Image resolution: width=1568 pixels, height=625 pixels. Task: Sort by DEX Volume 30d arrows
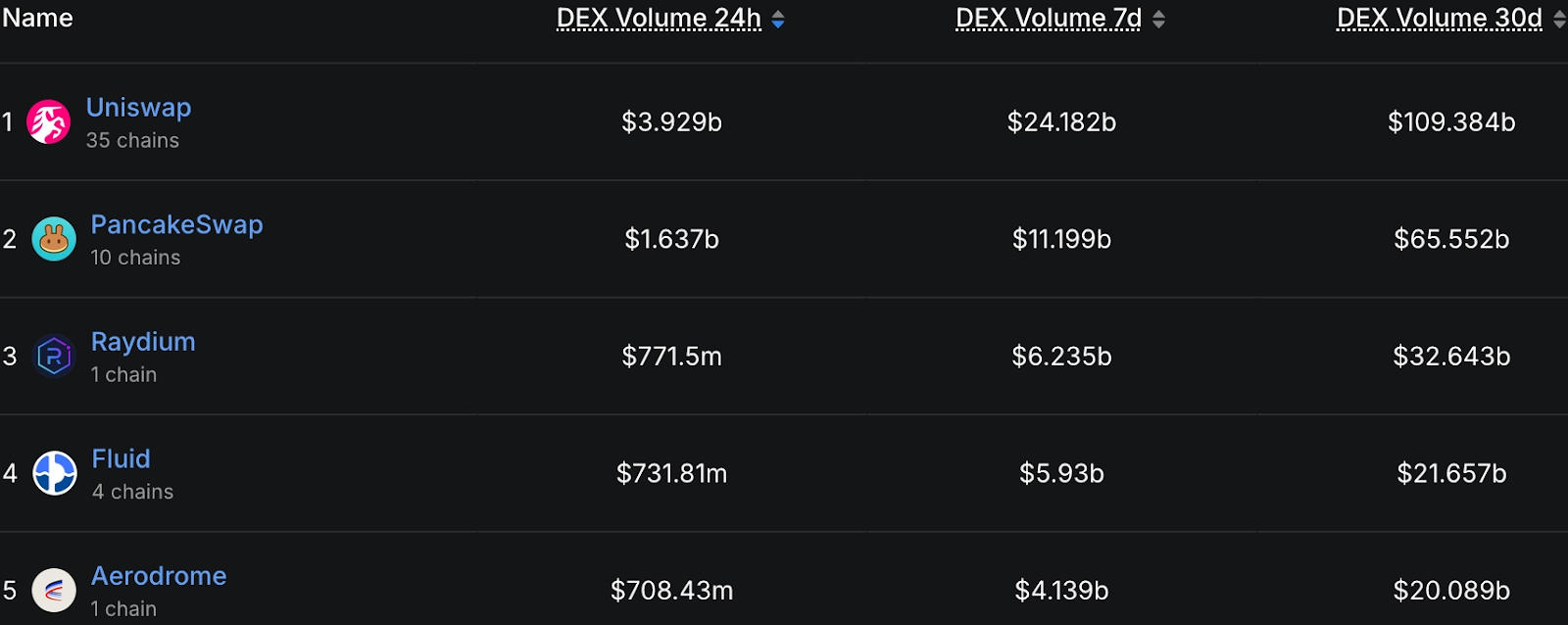(1559, 19)
